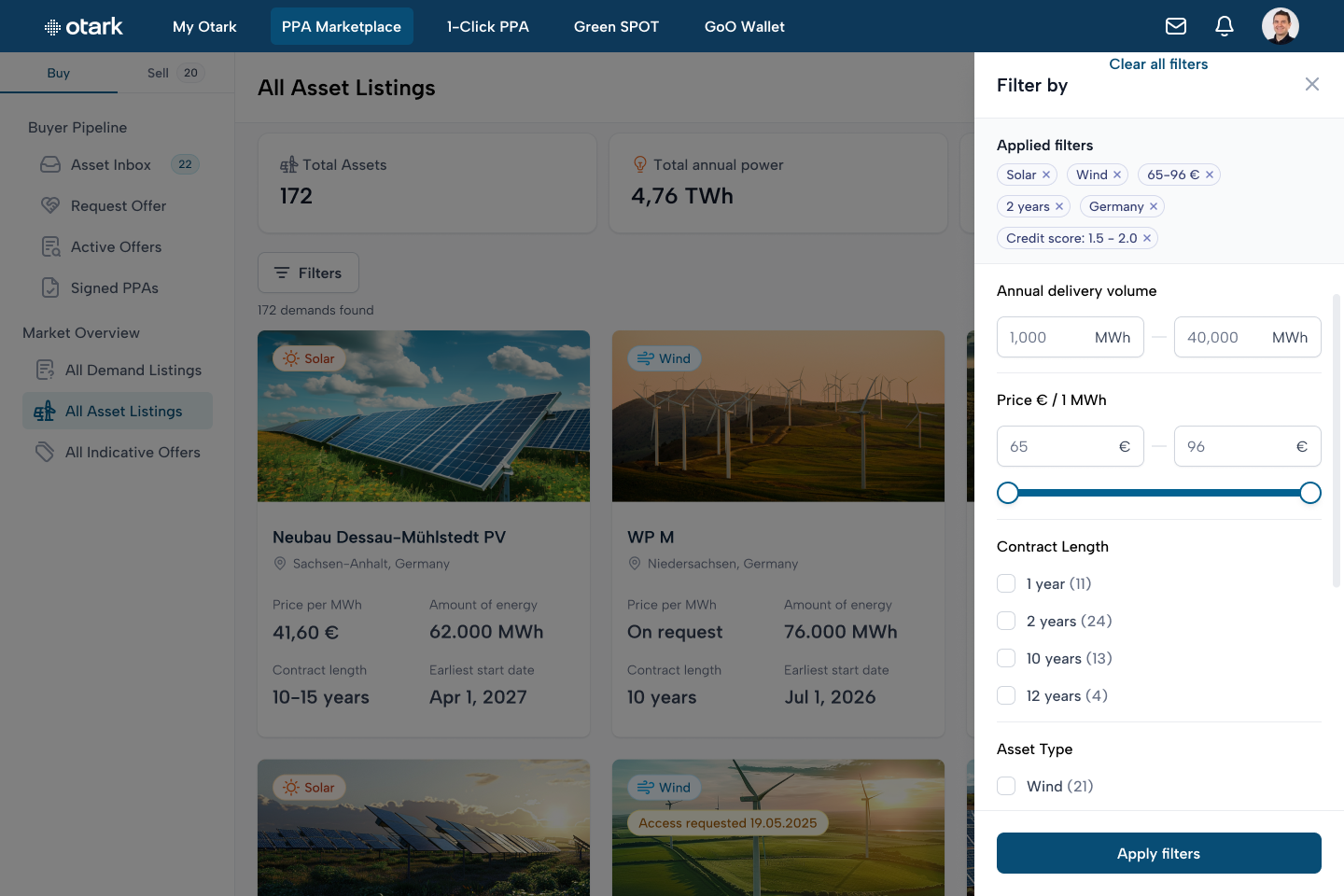This screenshot has height=896, width=1344.
Task: Click the 172 demands found text
Action: coord(315,310)
